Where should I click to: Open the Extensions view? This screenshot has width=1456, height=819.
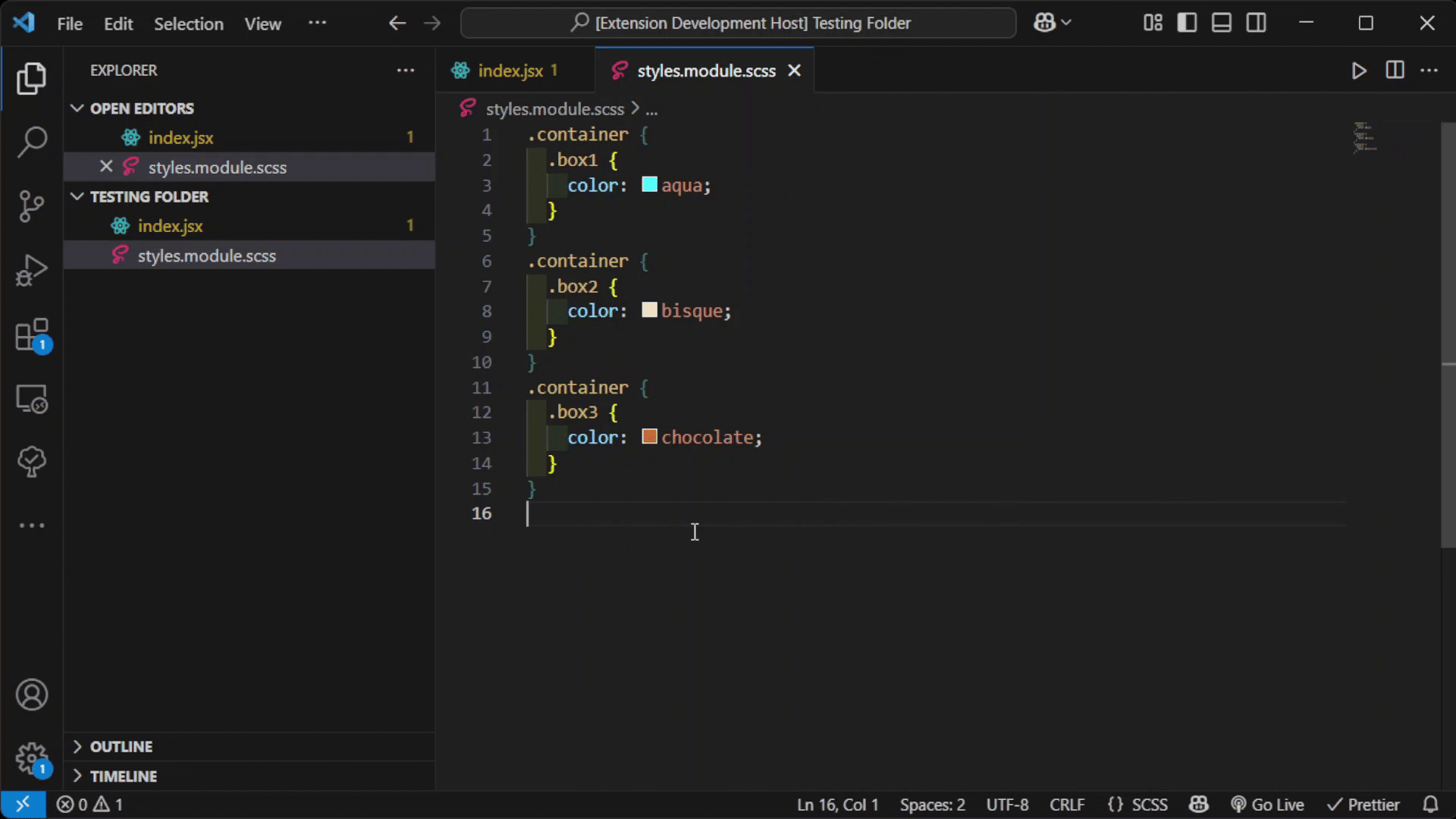pos(32,334)
